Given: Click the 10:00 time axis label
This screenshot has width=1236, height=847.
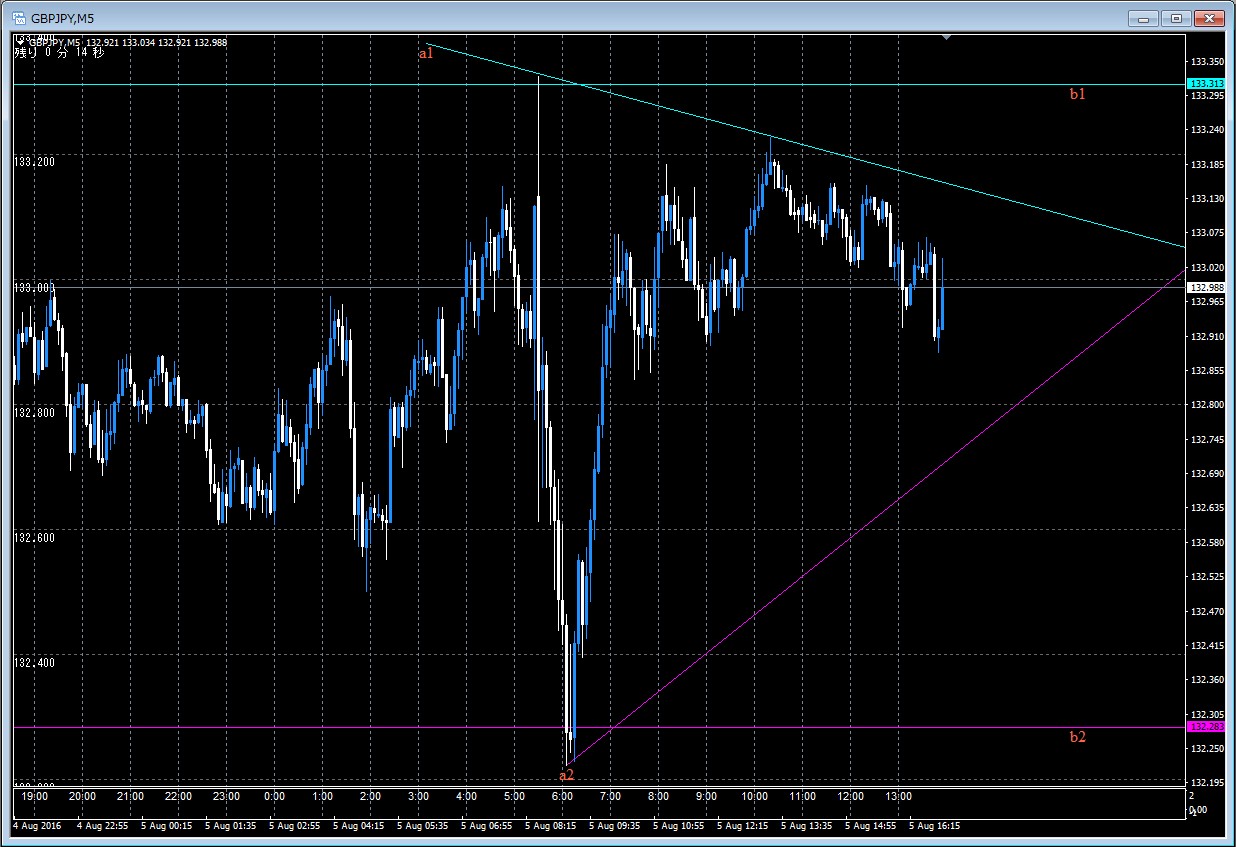Looking at the screenshot, I should pyautogui.click(x=754, y=797).
